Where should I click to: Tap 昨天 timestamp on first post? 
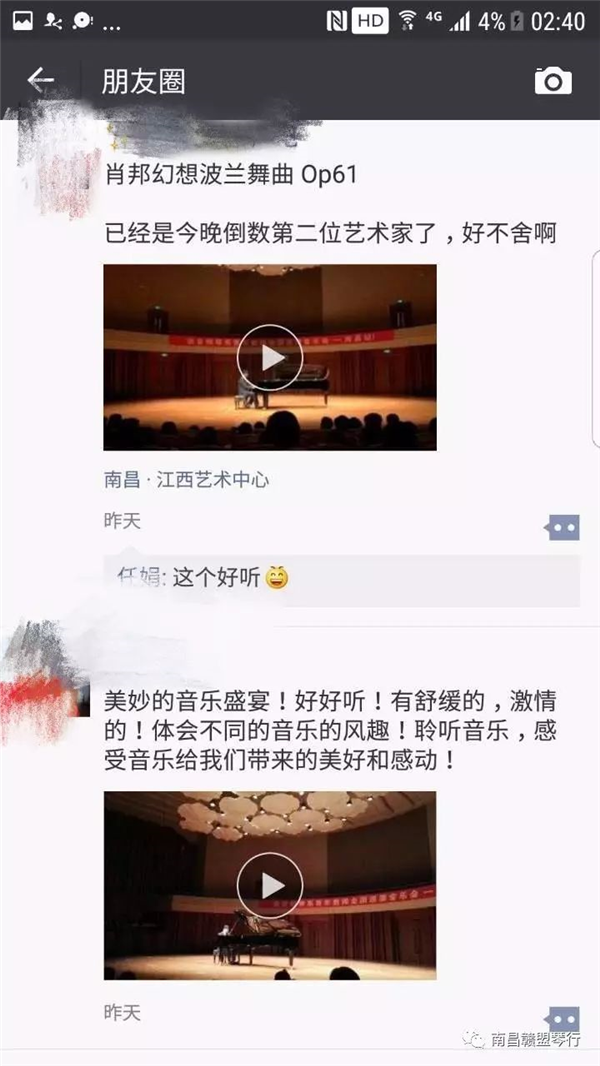[x=122, y=521]
